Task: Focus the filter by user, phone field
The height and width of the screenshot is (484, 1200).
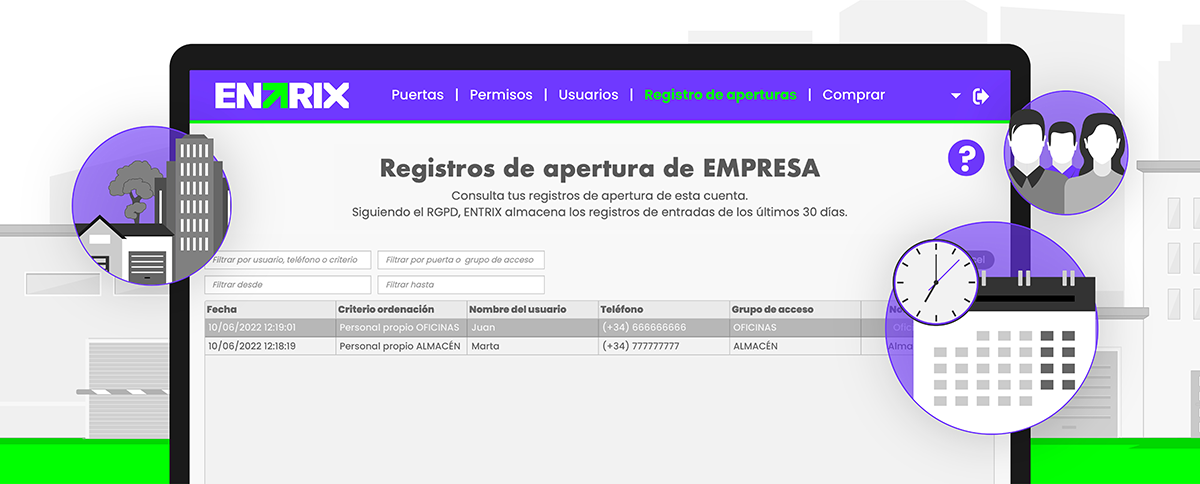Action: click(288, 260)
